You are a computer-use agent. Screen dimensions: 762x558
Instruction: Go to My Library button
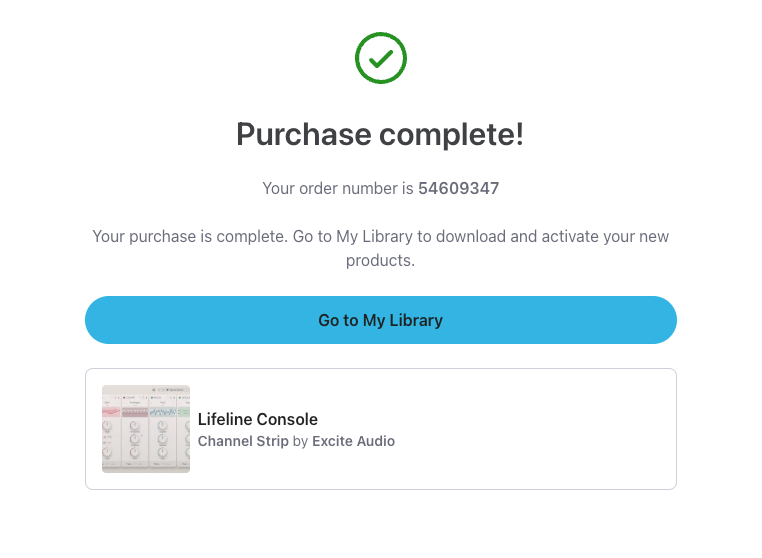pos(381,320)
